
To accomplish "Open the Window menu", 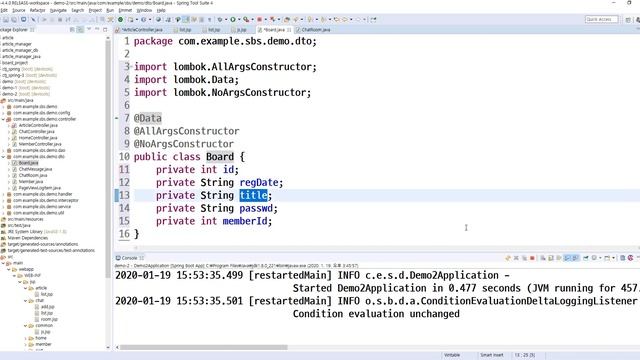I will click(144, 10).
